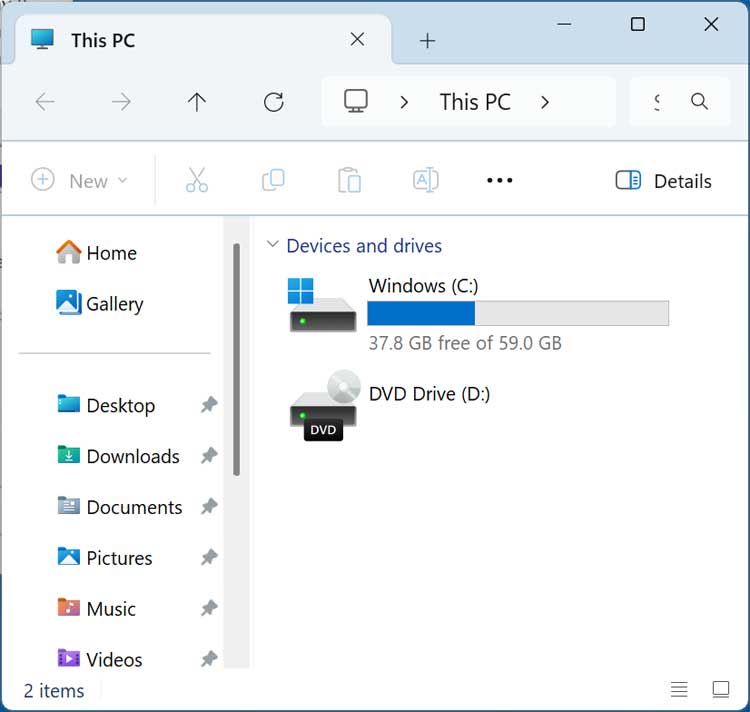The height and width of the screenshot is (712, 750).
Task: Open the Downloads folder in sidebar
Action: 118,456
